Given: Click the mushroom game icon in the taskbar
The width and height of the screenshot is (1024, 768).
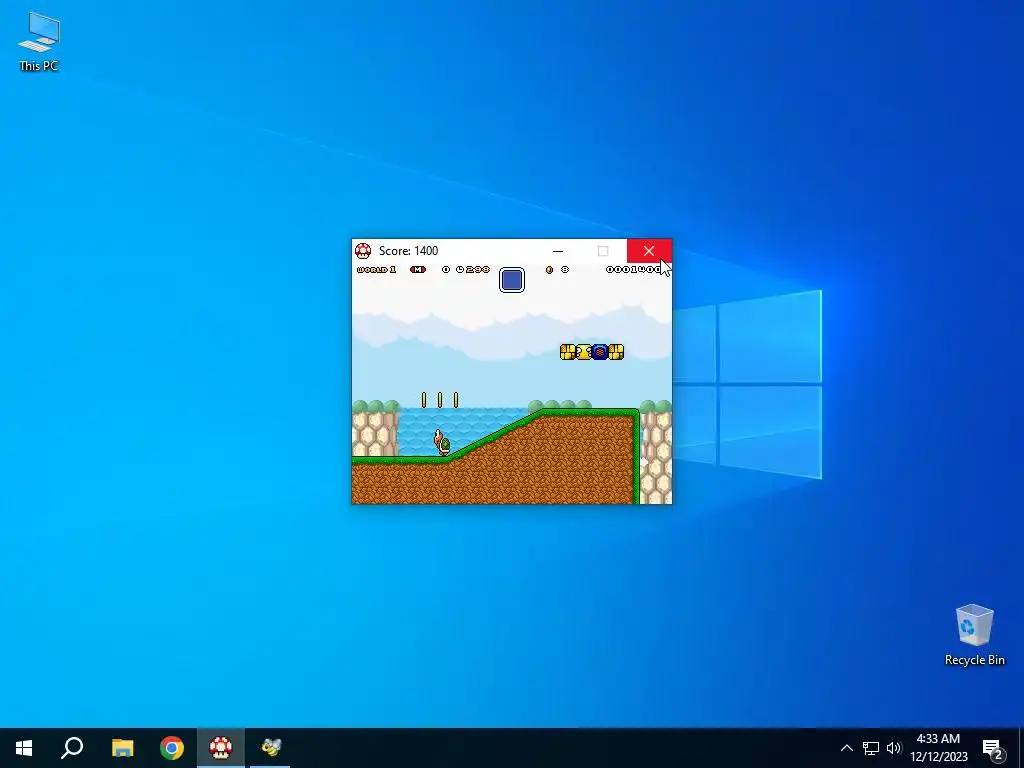Looking at the screenshot, I should point(221,748).
